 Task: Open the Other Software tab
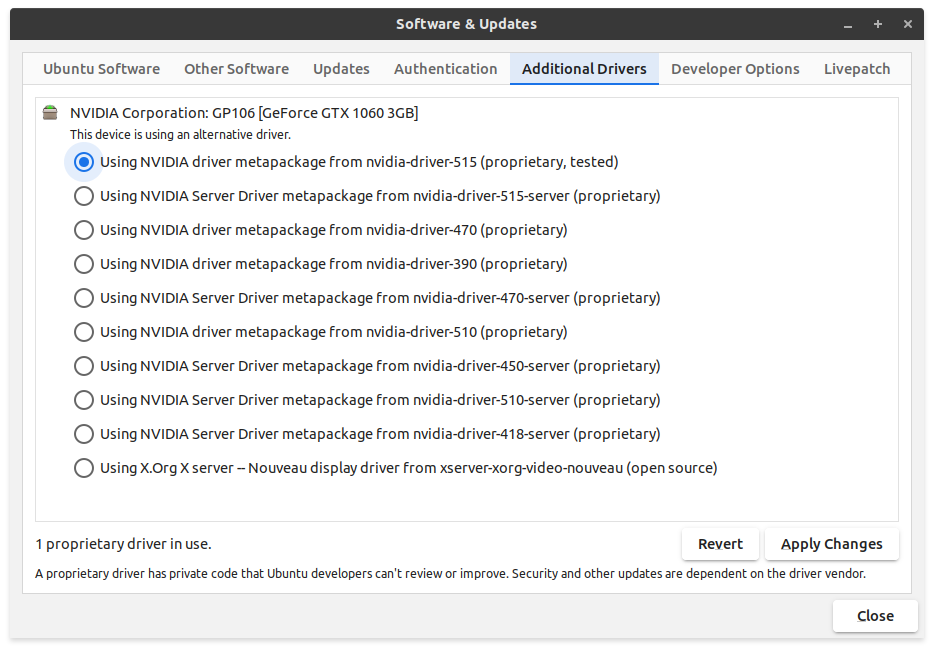click(x=236, y=69)
